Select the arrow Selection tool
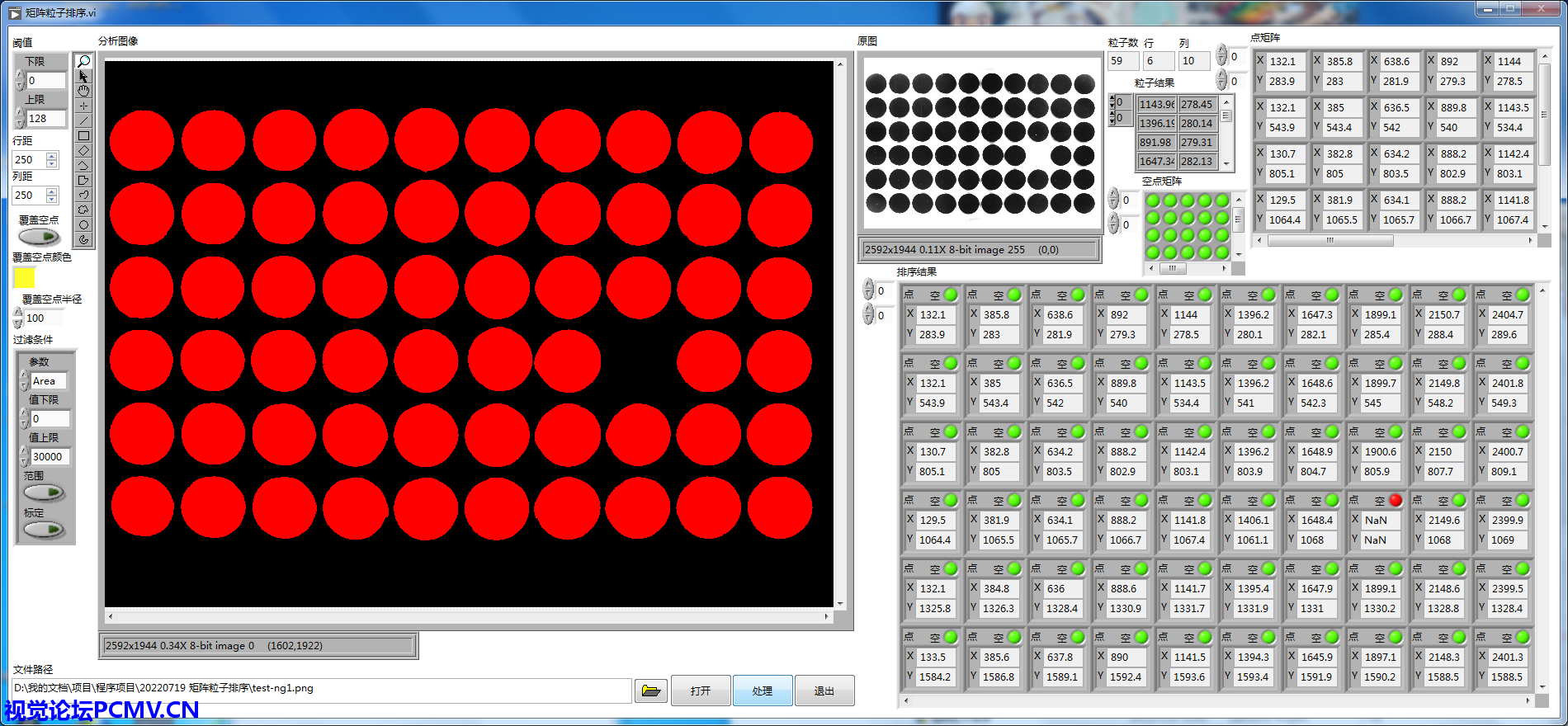 click(x=83, y=76)
